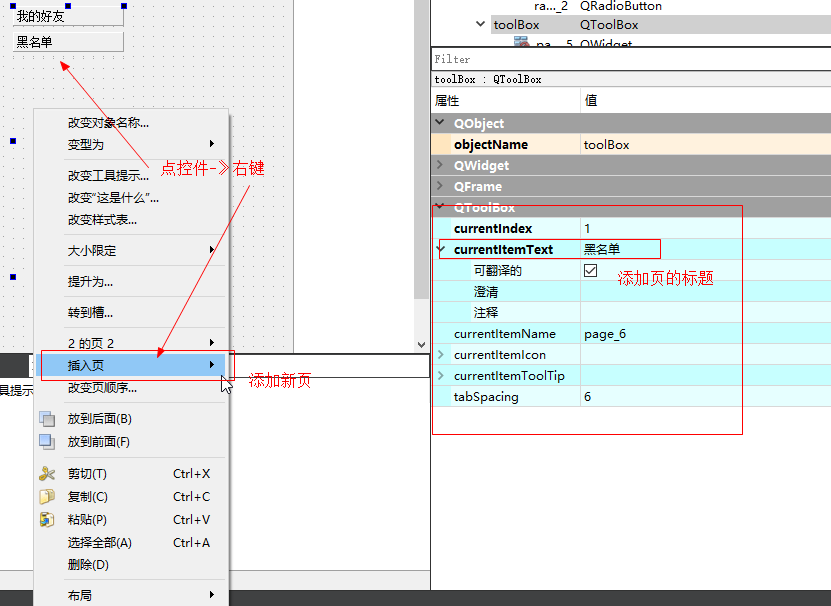The height and width of the screenshot is (606, 831).
Task: Click the 注释 property row
Action: [631, 312]
